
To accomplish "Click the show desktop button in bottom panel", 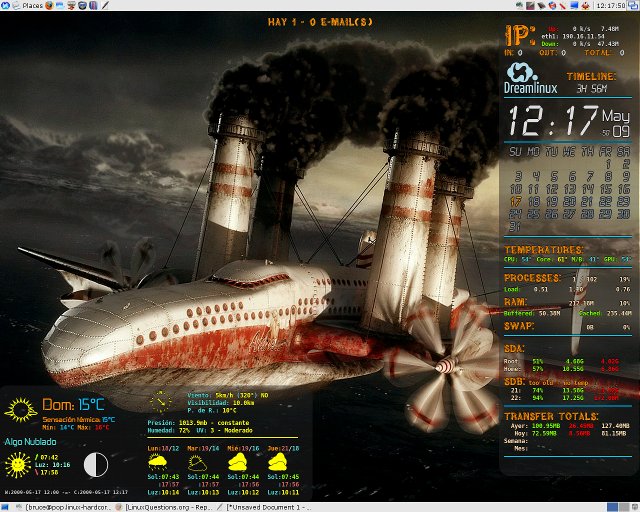I will click(x=5, y=508).
